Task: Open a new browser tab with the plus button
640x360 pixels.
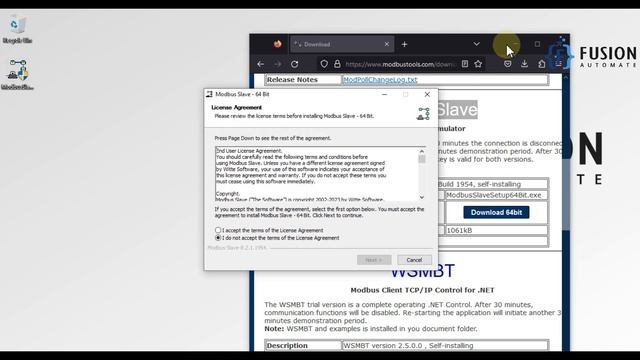Action: point(404,44)
